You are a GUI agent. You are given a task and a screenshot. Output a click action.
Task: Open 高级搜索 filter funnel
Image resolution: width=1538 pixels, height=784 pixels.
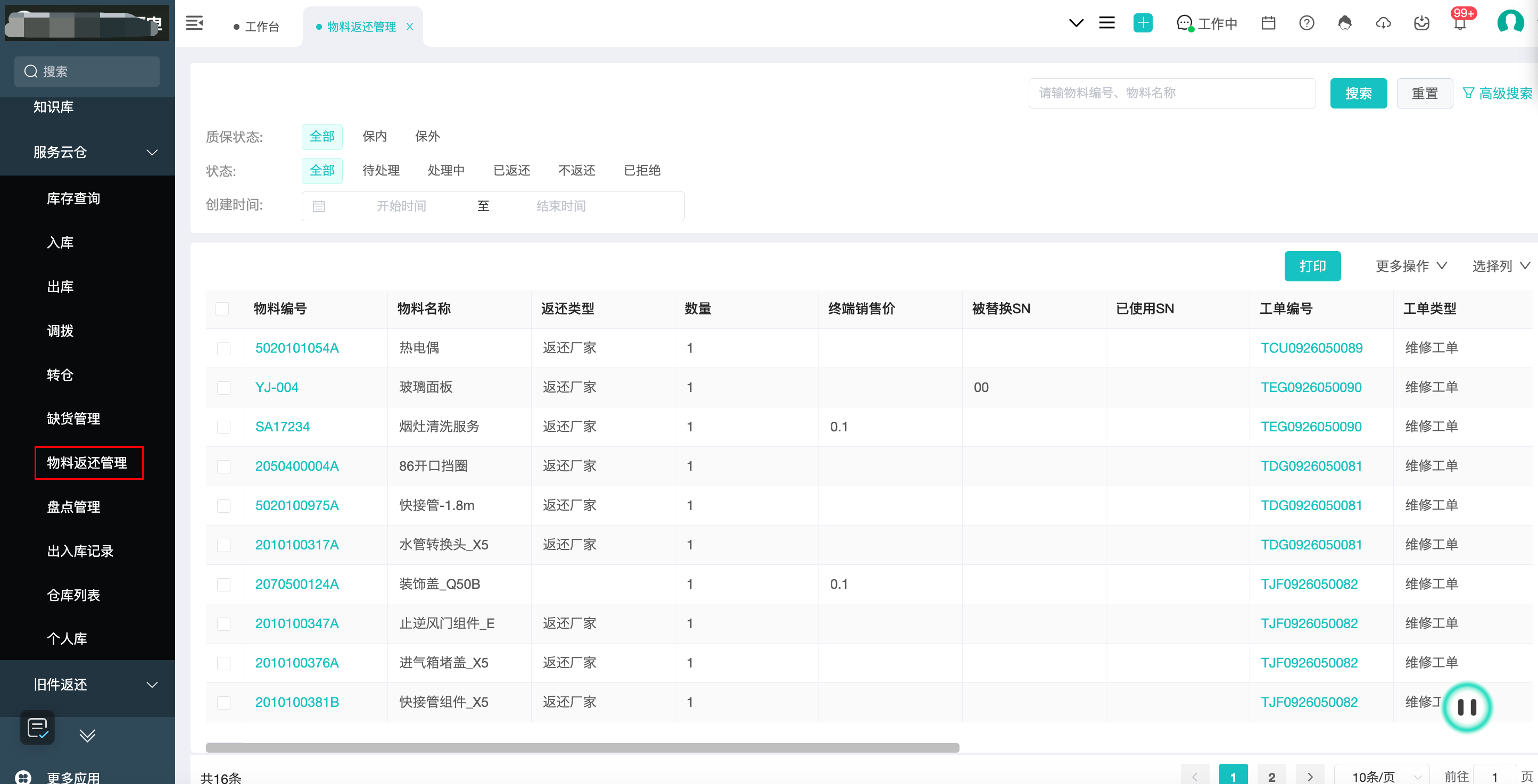[x=1498, y=93]
